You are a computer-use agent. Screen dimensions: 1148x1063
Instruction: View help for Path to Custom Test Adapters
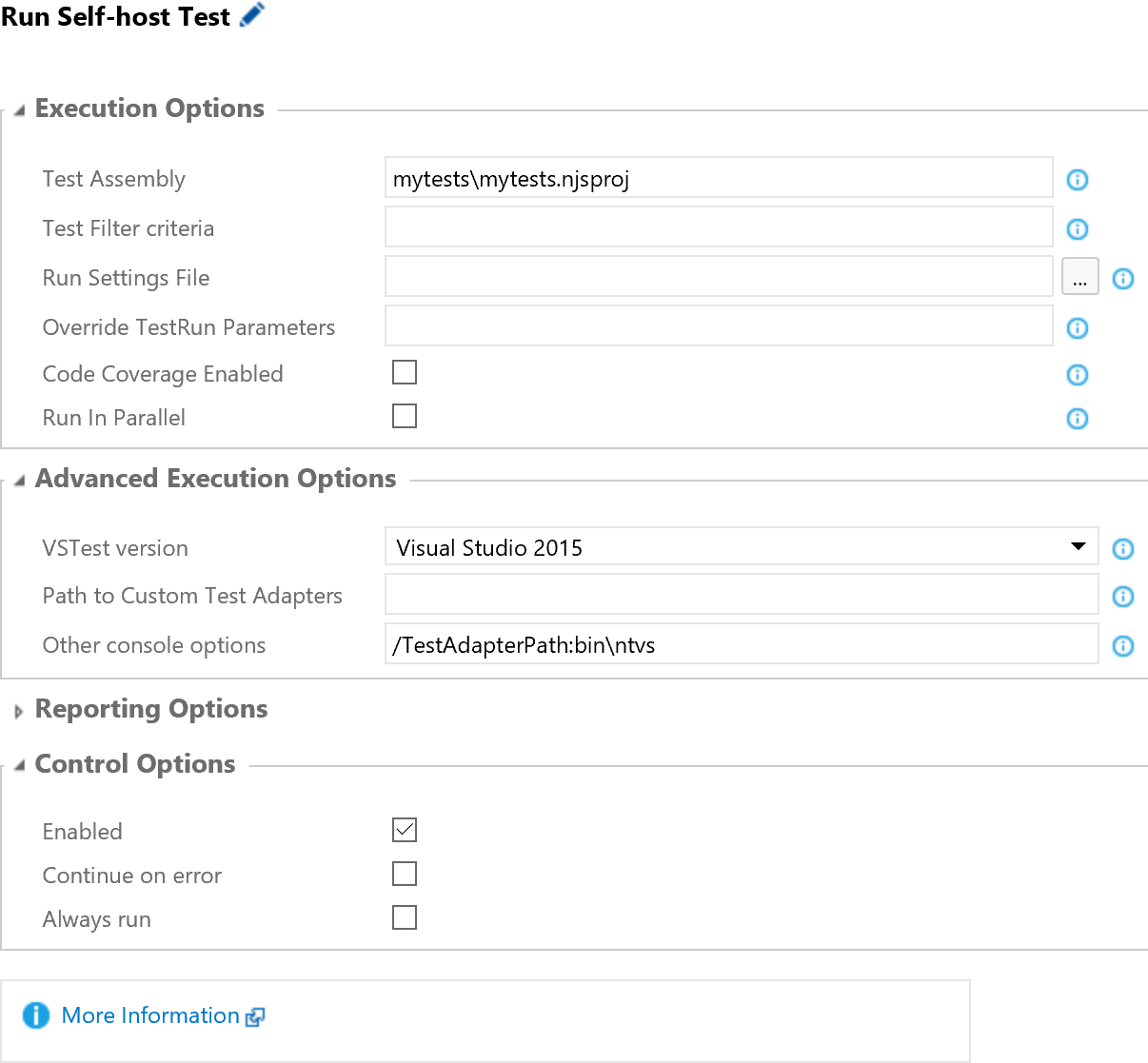(x=1122, y=597)
